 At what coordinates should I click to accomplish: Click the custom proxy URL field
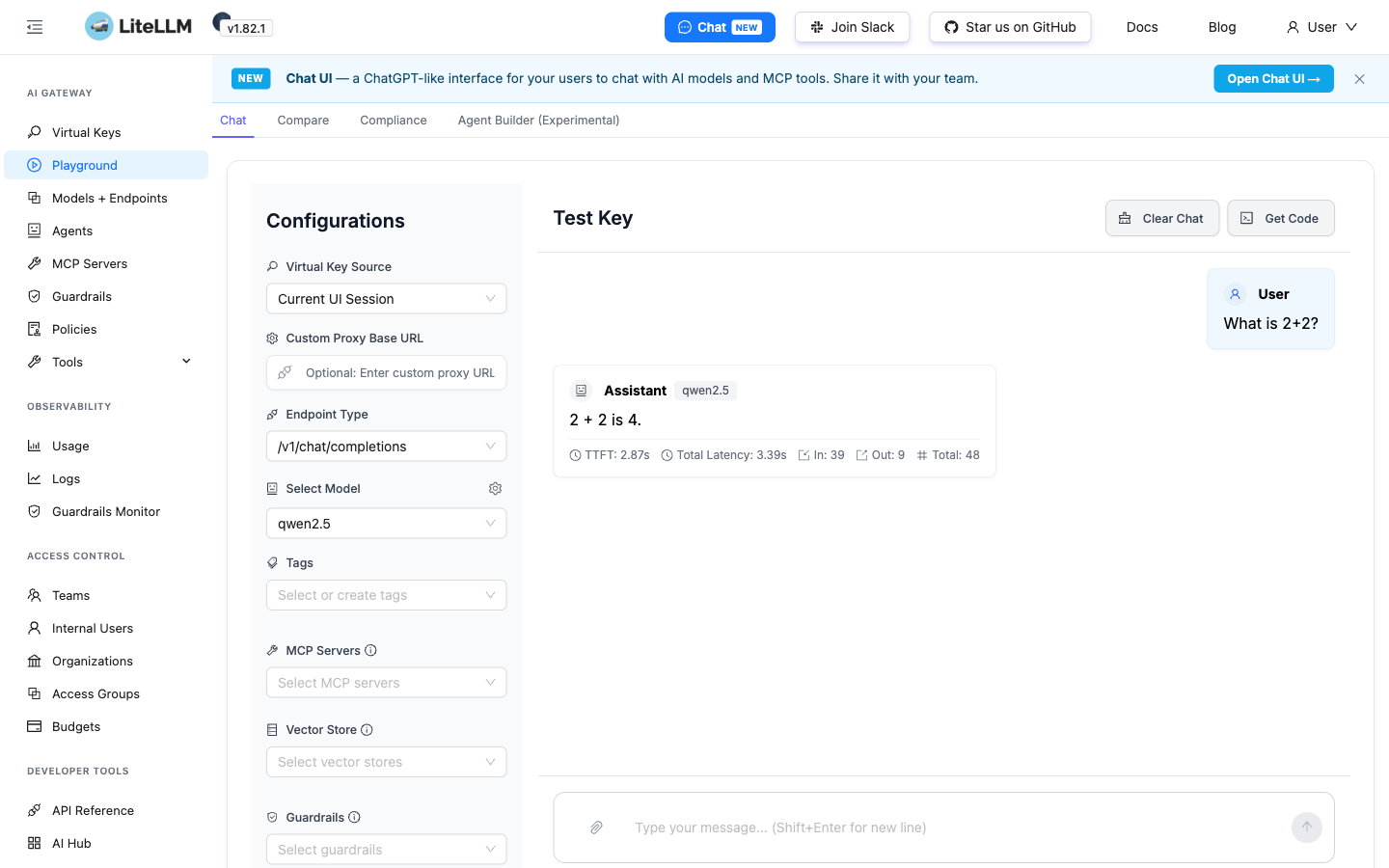point(386,373)
